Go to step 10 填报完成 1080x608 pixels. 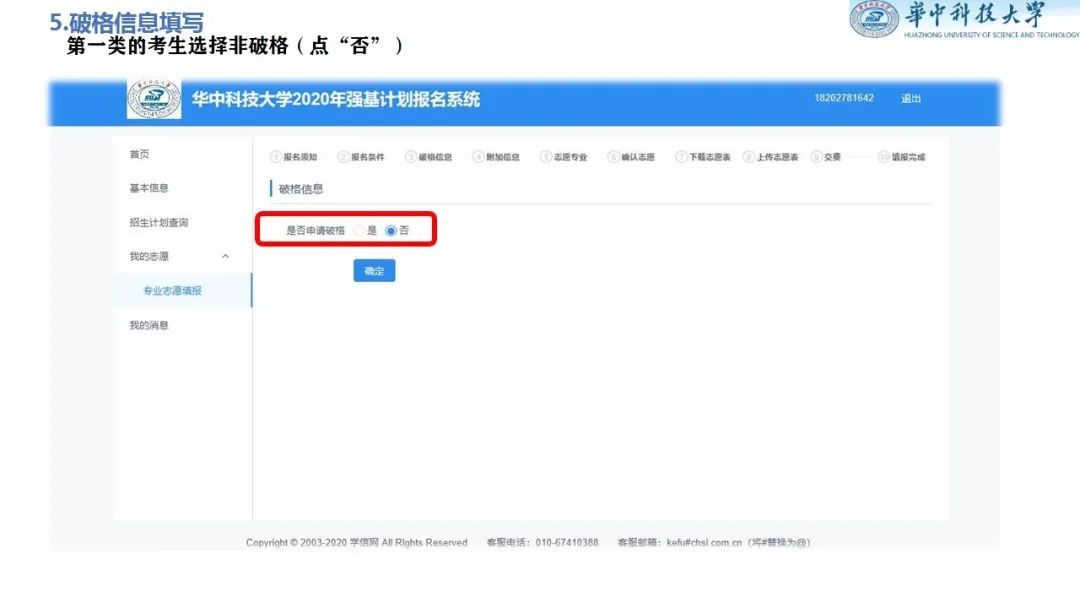tap(902, 157)
